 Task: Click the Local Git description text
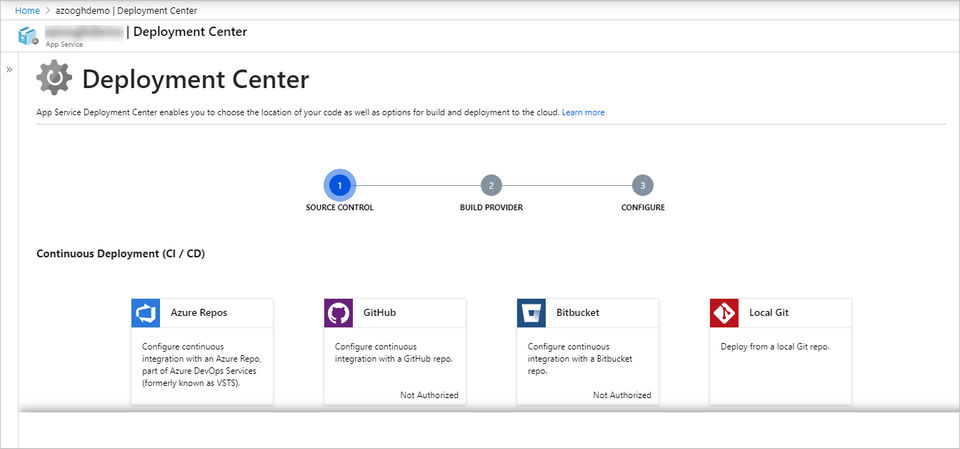[775, 347]
